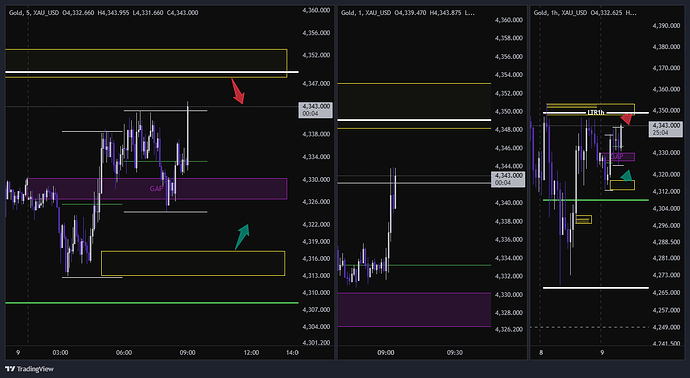Click 4,313.000 on 5-minute chart price scale
Screen dimensions: 690x378
[x=316, y=275]
